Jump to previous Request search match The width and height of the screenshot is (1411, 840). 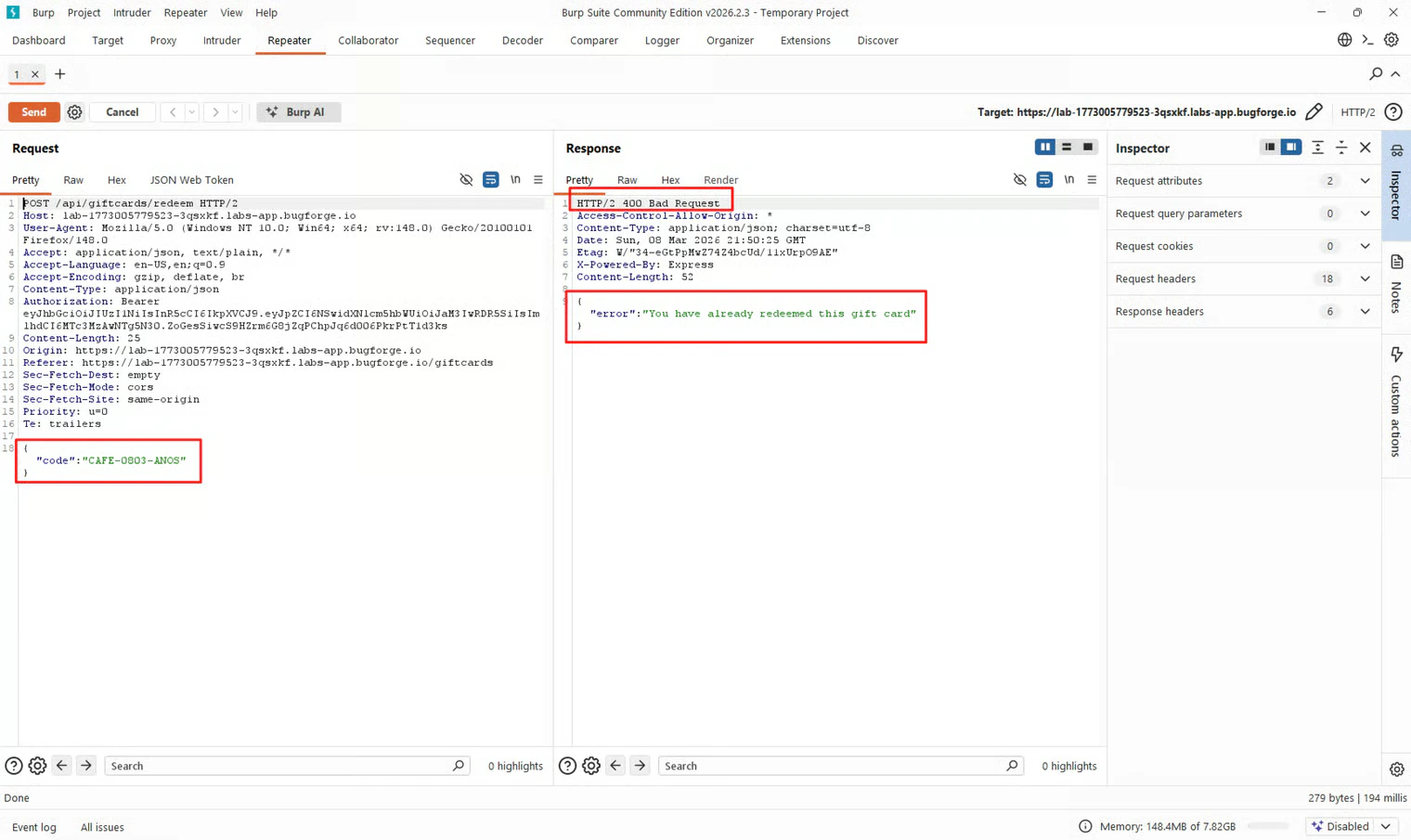[62, 766]
